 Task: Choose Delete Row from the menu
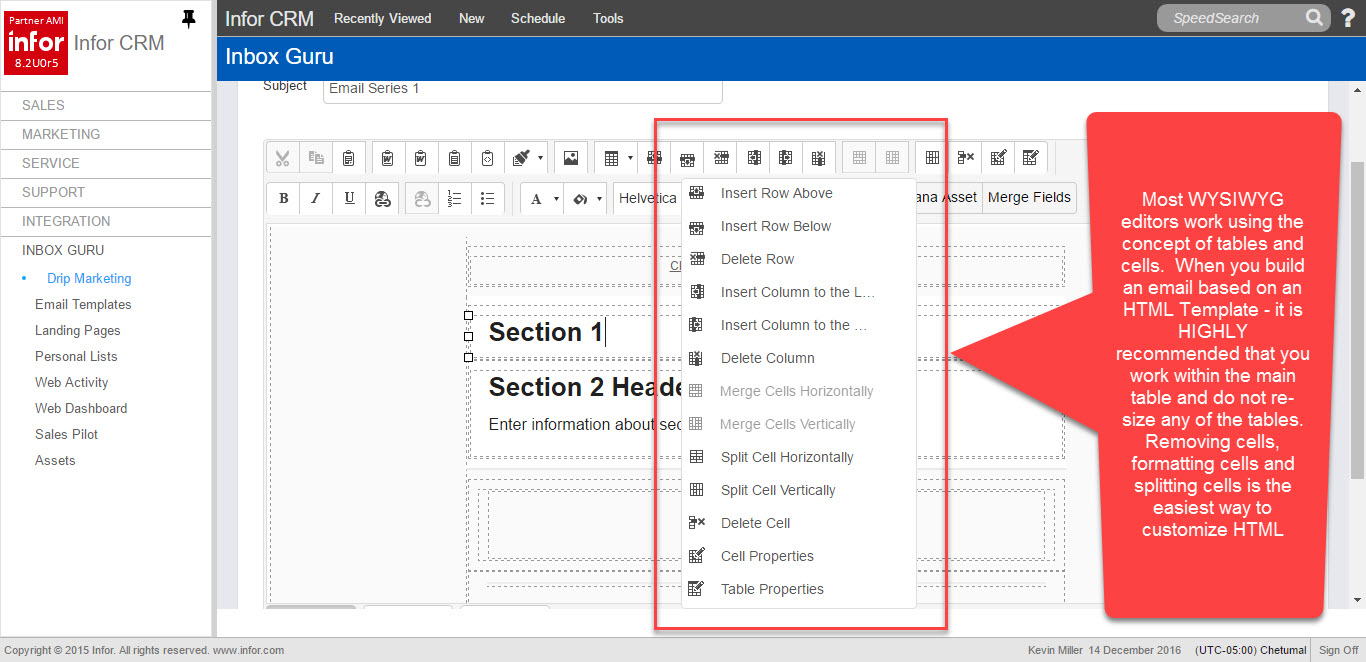click(798, 259)
